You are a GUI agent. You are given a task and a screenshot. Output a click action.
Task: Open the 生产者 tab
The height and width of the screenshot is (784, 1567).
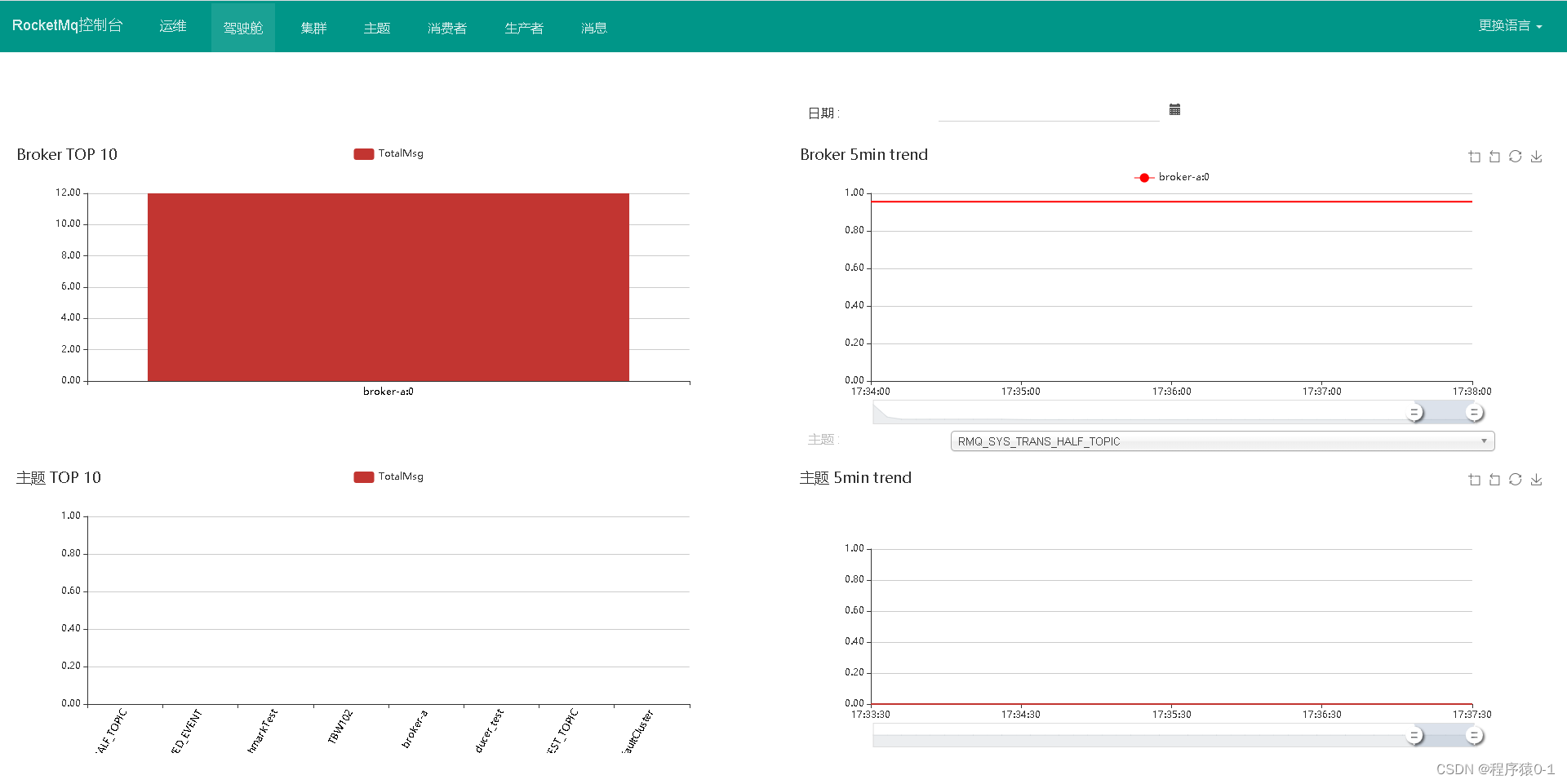[x=524, y=28]
